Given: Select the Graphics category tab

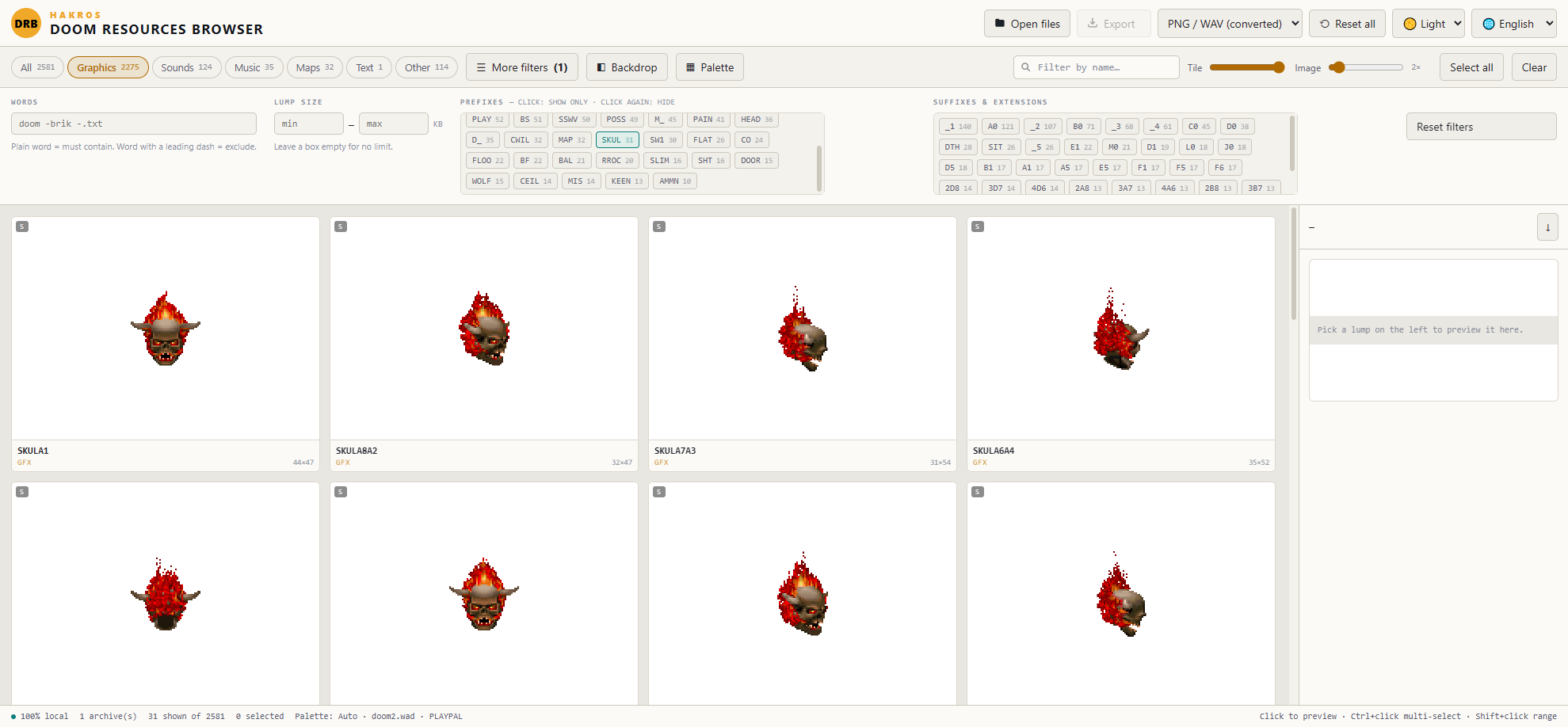Looking at the screenshot, I should coord(108,67).
